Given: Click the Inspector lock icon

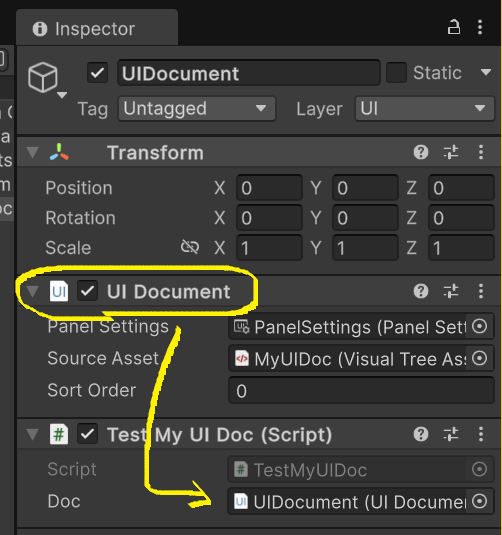Looking at the screenshot, I should click(454, 27).
